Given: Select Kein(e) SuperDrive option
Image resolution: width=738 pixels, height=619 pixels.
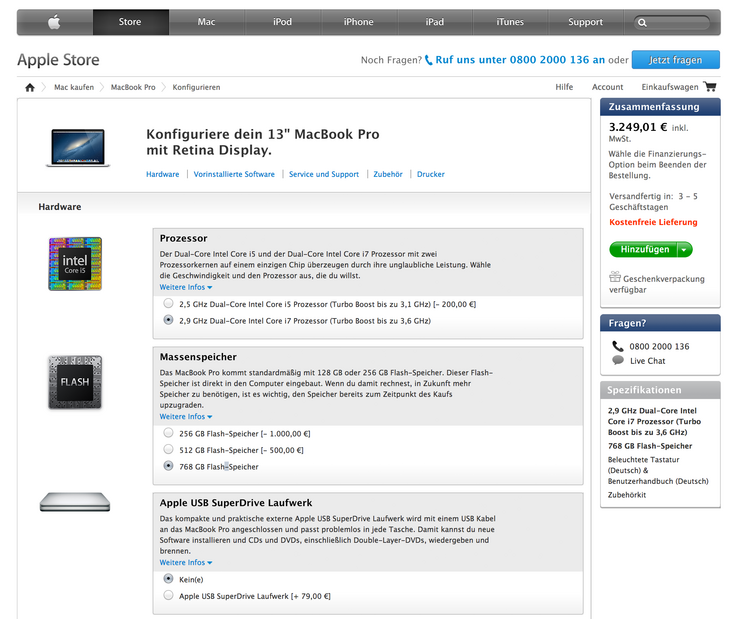Looking at the screenshot, I should [x=168, y=579].
